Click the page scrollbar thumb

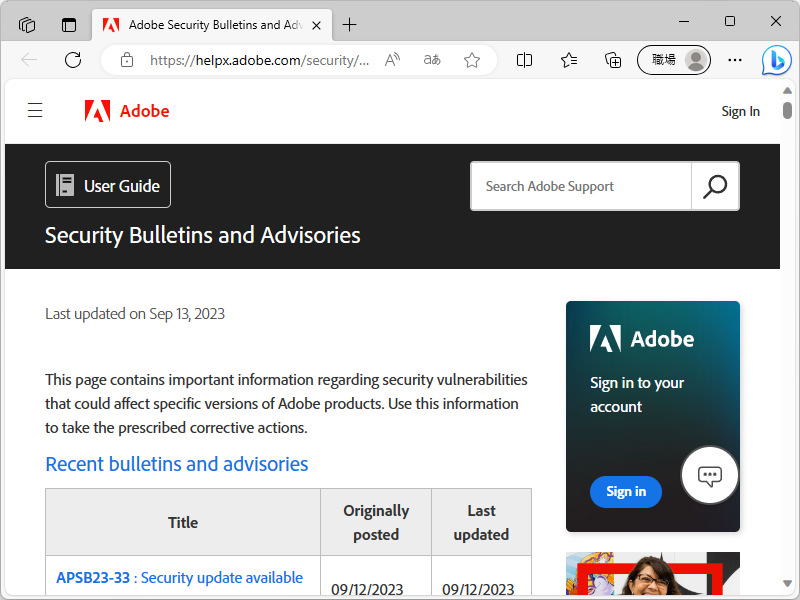click(x=787, y=110)
